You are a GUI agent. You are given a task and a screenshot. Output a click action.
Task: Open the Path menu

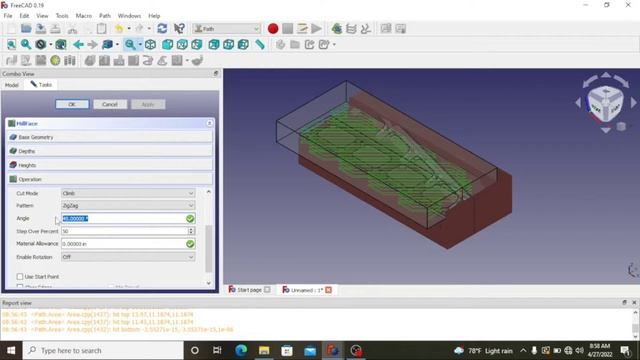coord(105,16)
